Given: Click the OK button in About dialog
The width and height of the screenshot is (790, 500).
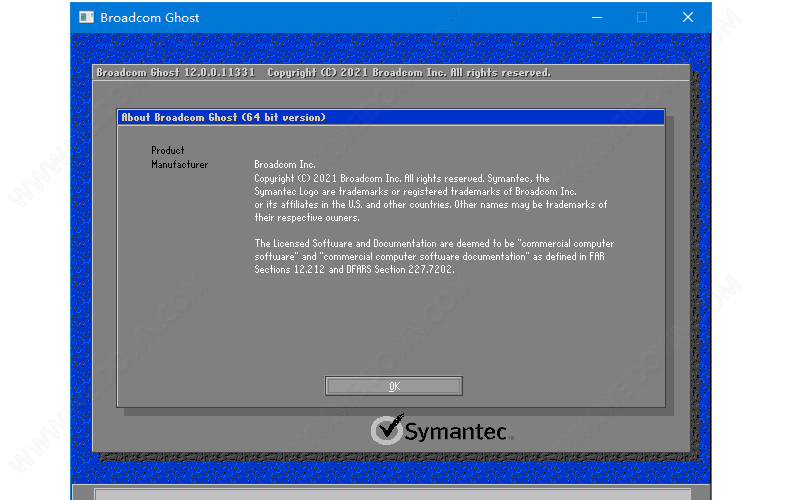Looking at the screenshot, I should point(393,386).
